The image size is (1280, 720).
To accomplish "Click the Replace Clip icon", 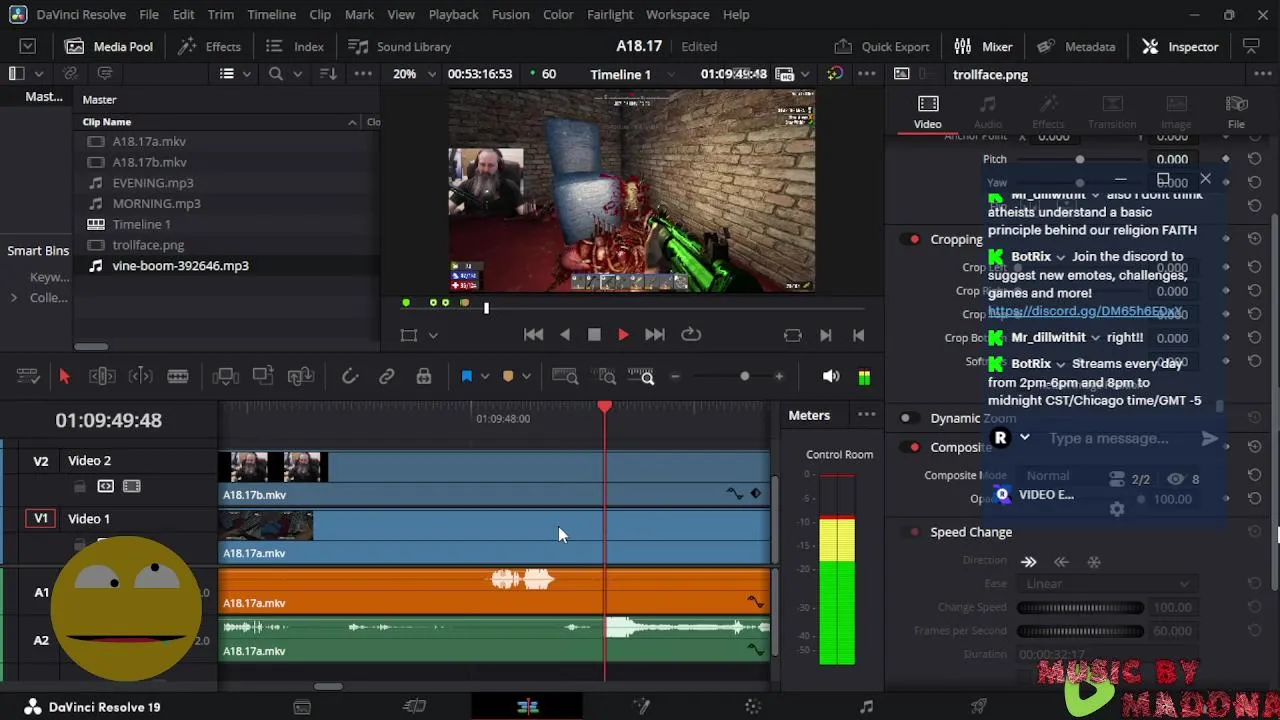I will 301,377.
